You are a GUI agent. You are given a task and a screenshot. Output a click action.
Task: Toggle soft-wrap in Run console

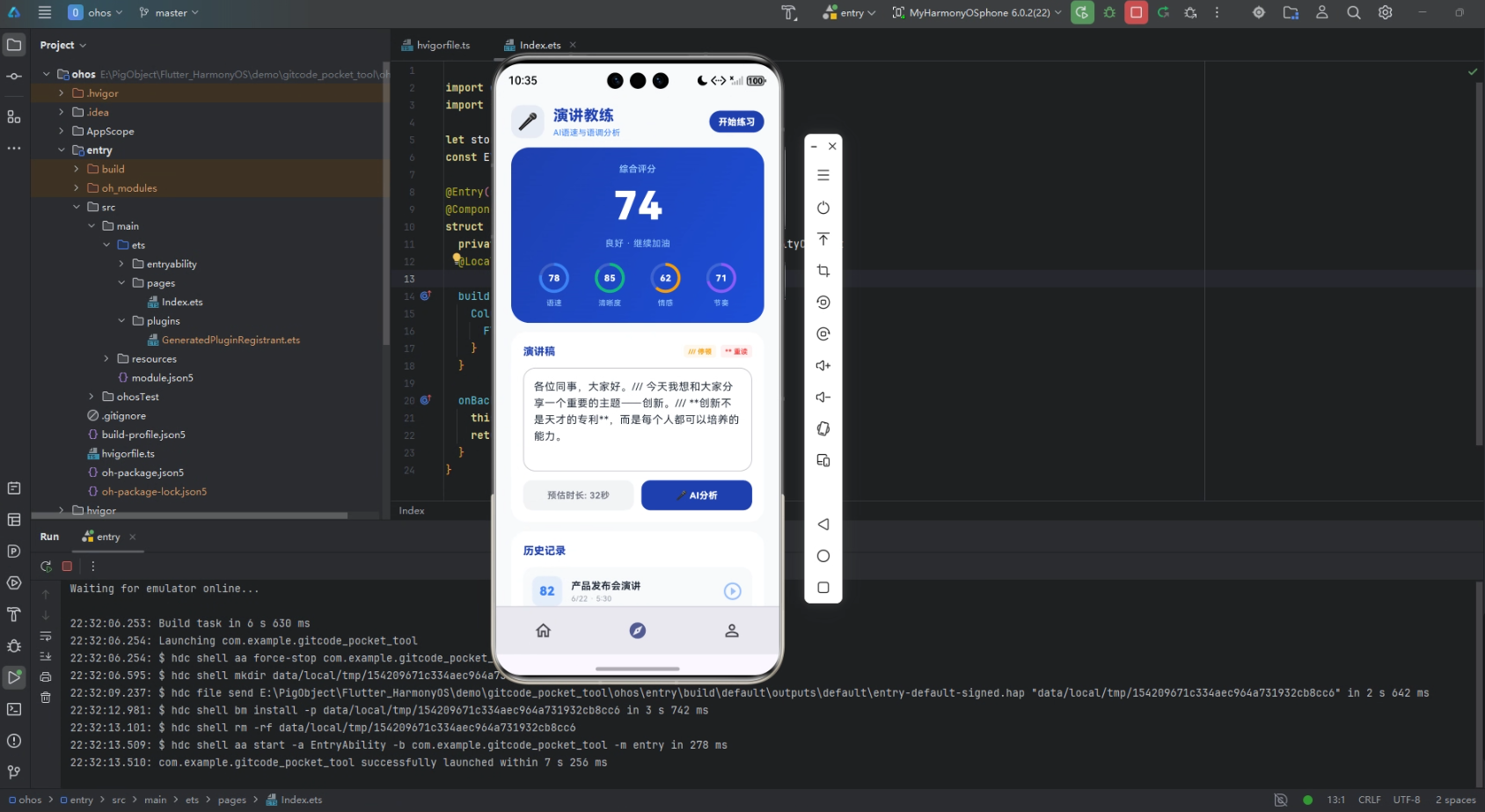(46, 636)
